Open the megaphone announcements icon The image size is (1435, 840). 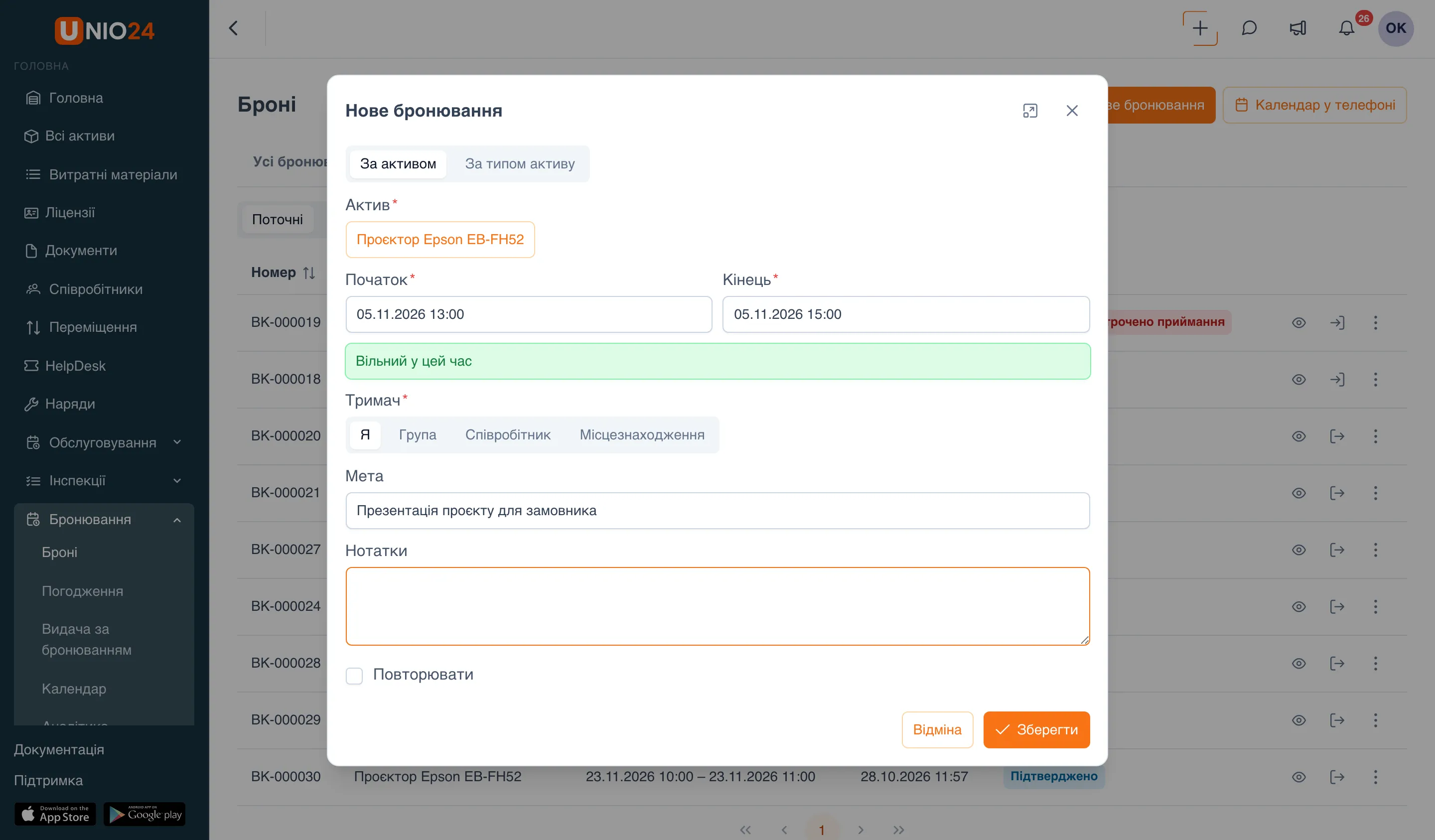pos(1298,28)
